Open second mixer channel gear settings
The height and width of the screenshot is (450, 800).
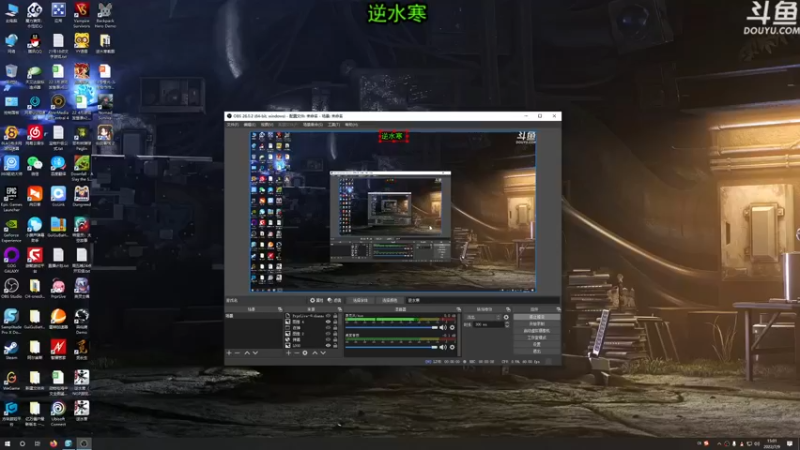pos(452,347)
